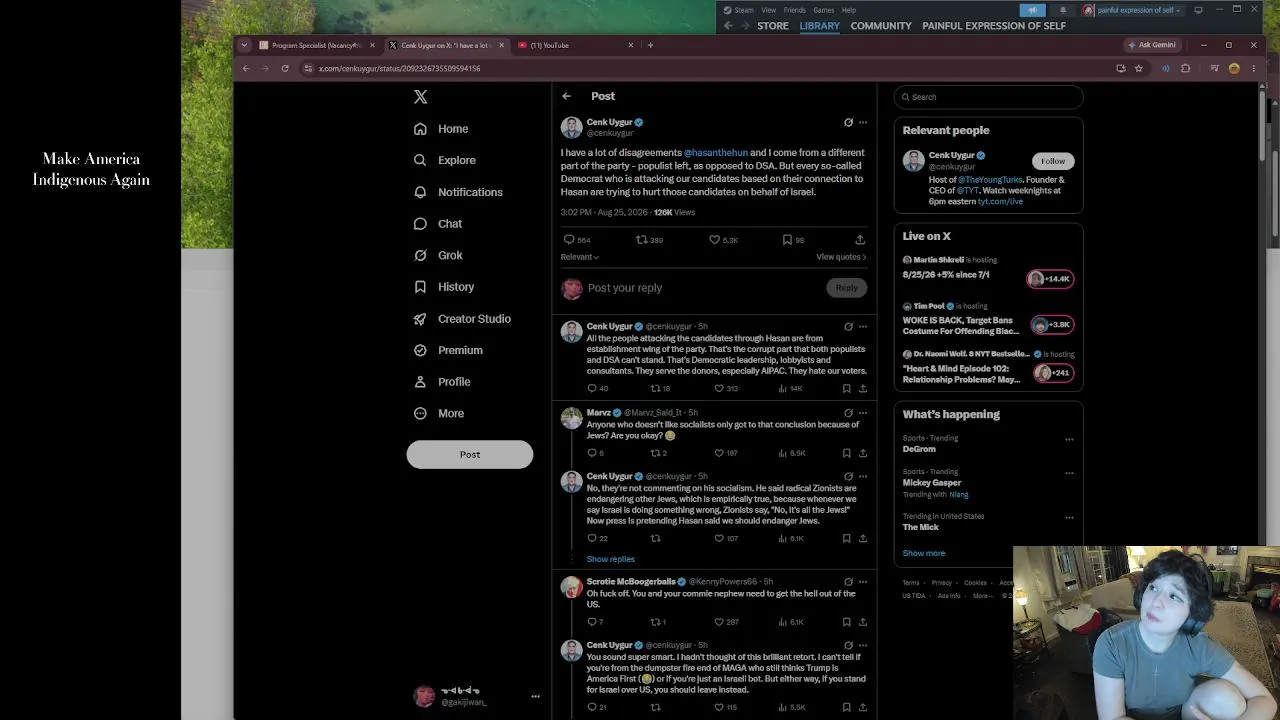Viewport: 1280px width, 720px height.
Task: Reload the page in Chrome
Action: 285,68
